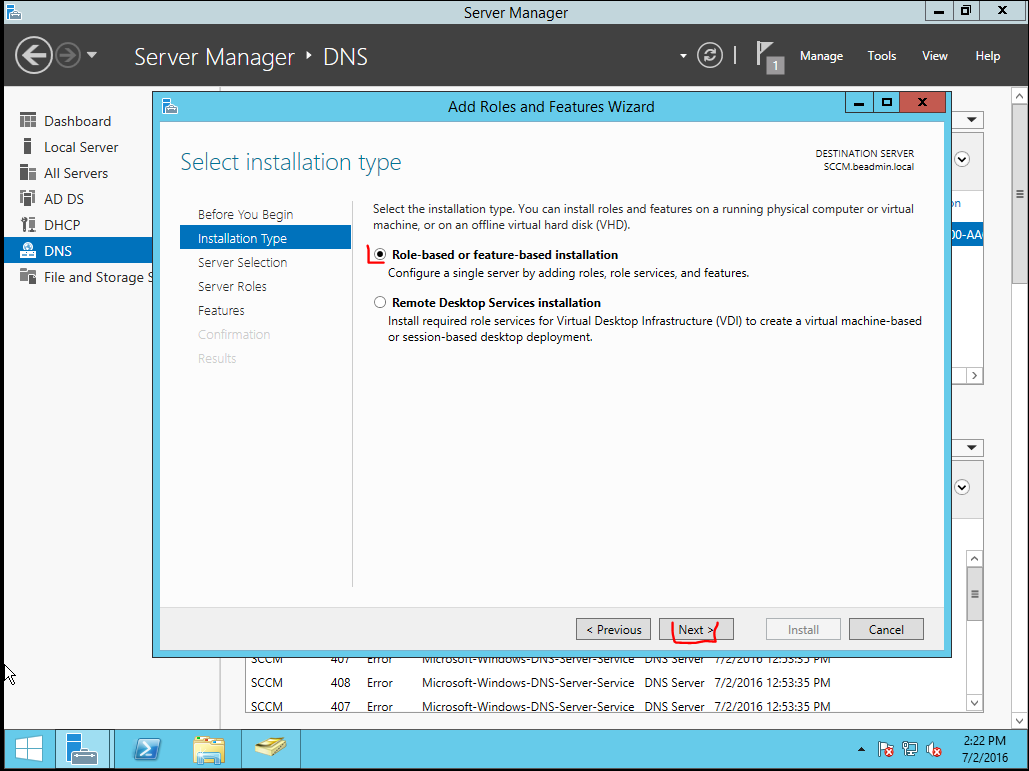Select Remote Desktop Services installation radio
This screenshot has width=1029, height=771.
coord(379,302)
